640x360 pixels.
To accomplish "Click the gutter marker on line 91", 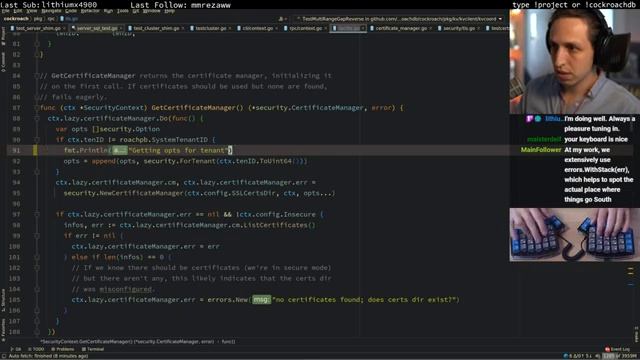I will pyautogui.click(x=35, y=150).
